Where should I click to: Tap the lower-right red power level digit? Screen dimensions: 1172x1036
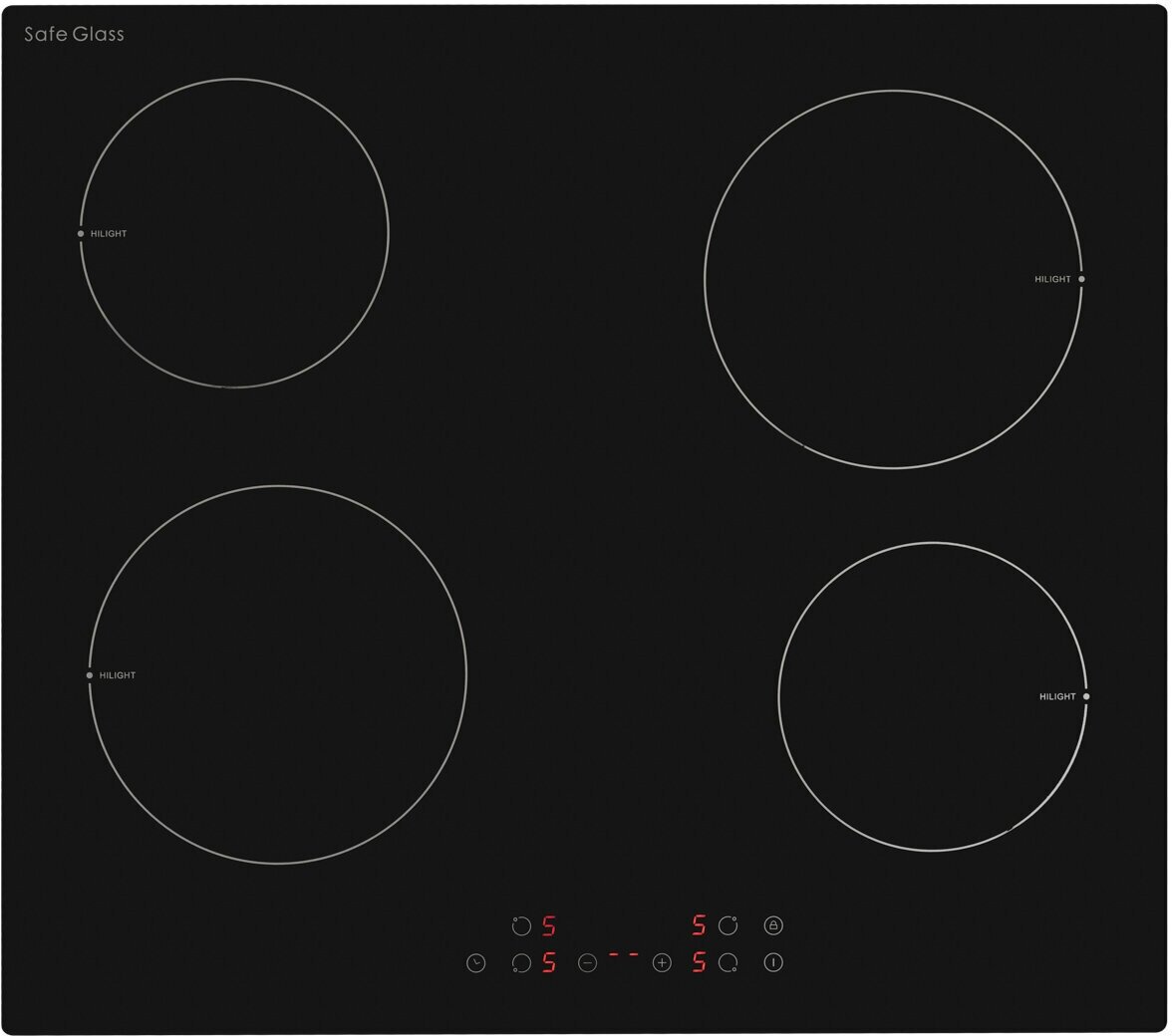tap(699, 962)
